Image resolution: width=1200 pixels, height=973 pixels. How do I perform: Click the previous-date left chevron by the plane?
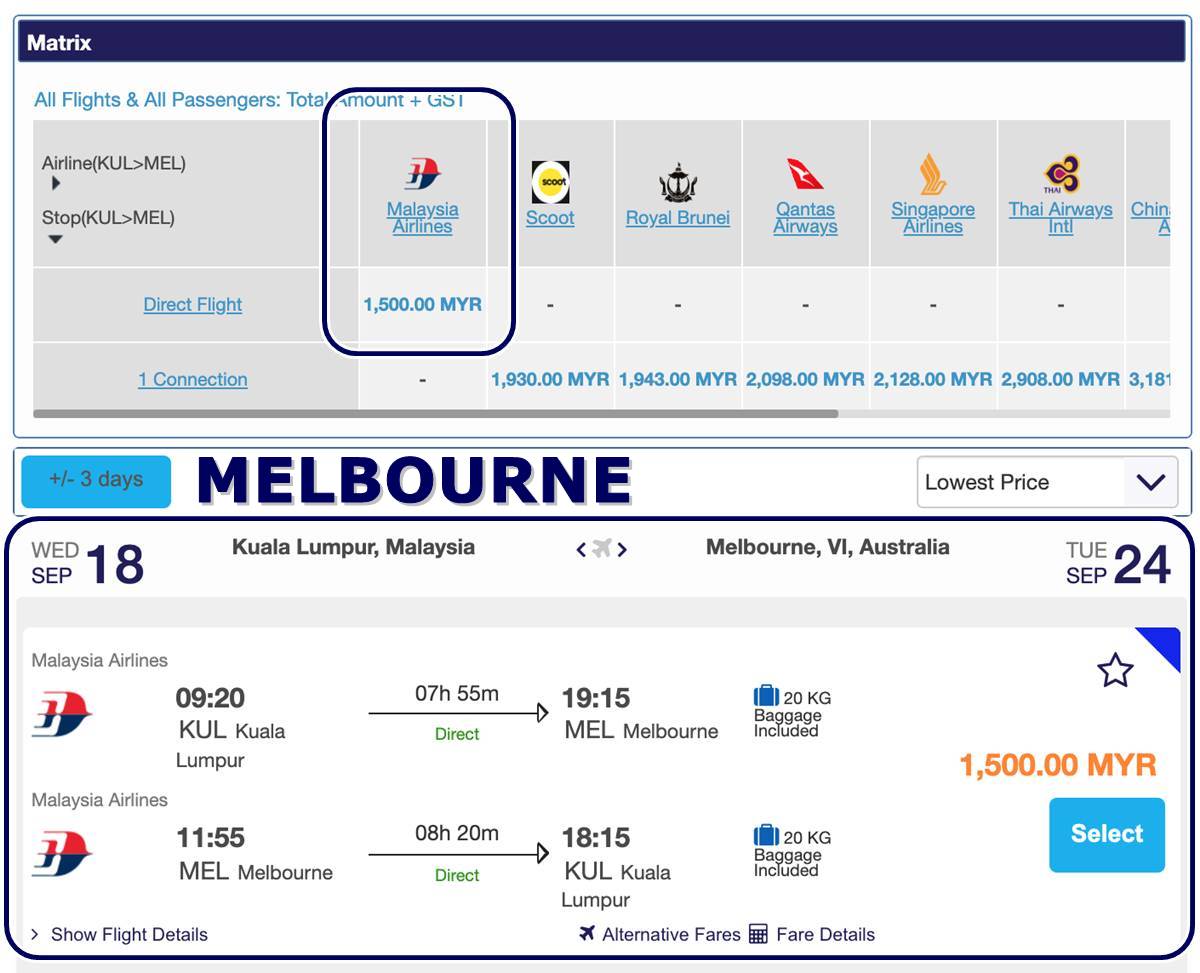(x=581, y=549)
